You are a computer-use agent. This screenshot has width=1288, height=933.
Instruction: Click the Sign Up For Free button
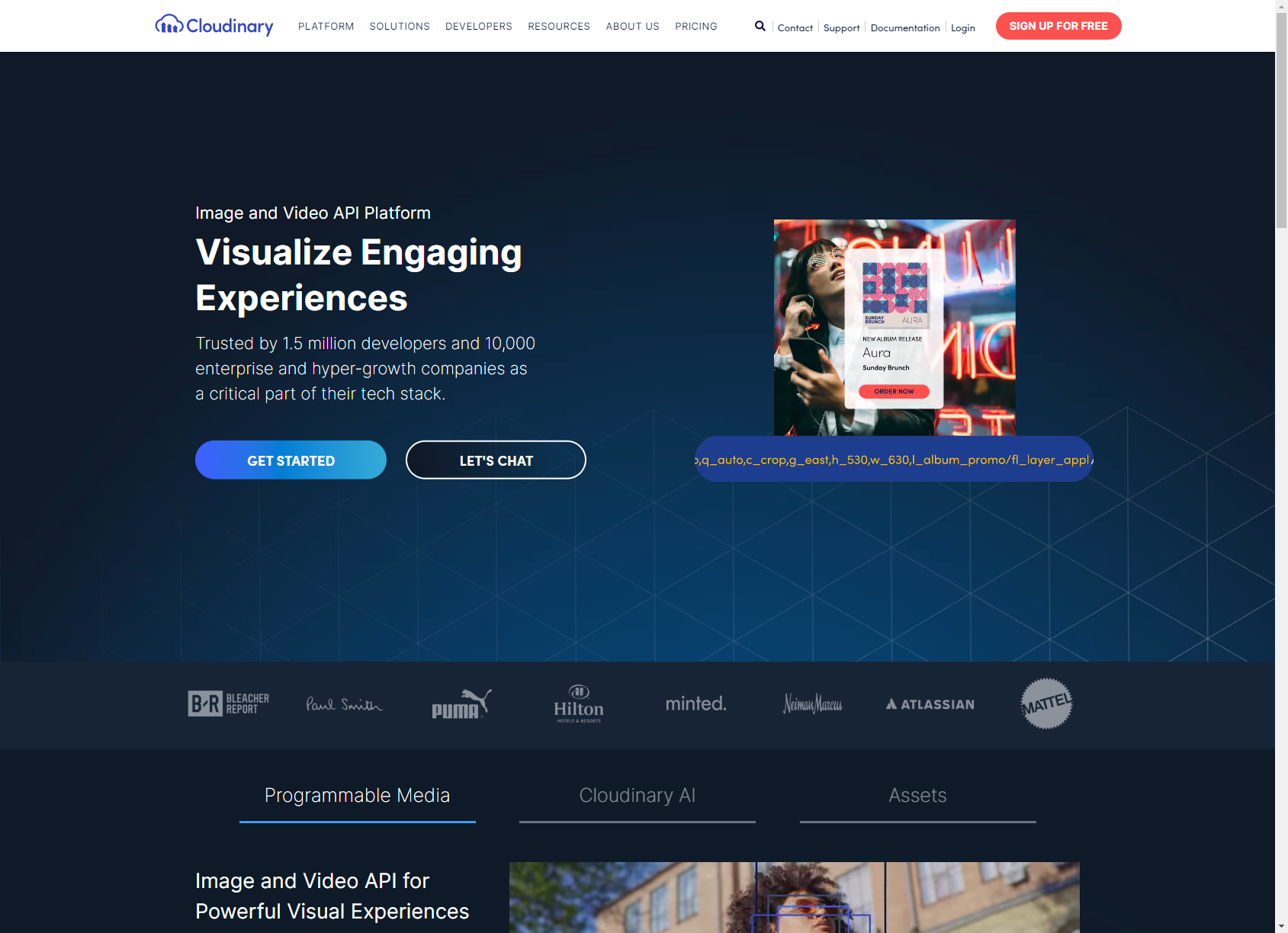tap(1058, 26)
